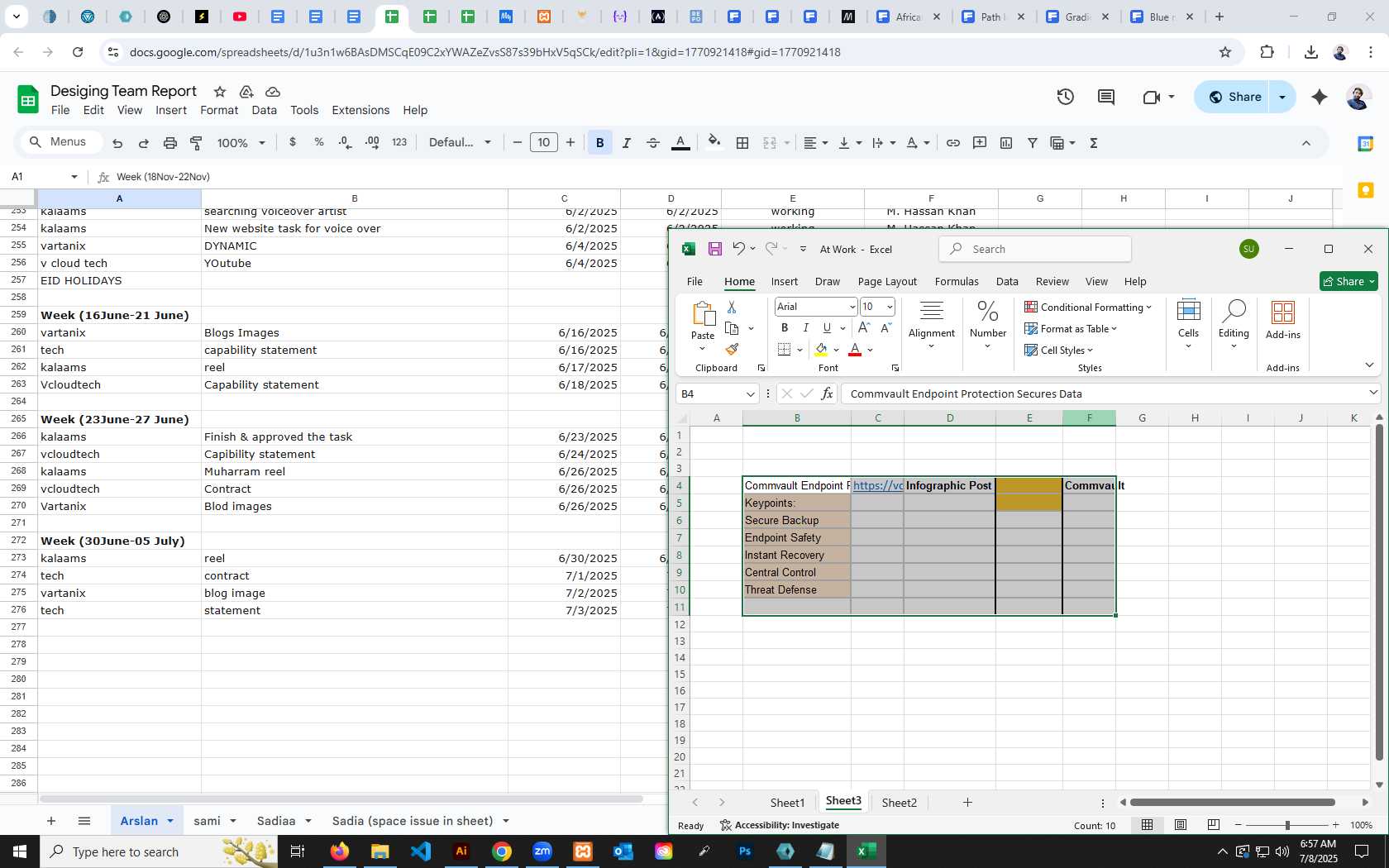
Task: Create a filter in Google Sheets
Action: (1033, 143)
